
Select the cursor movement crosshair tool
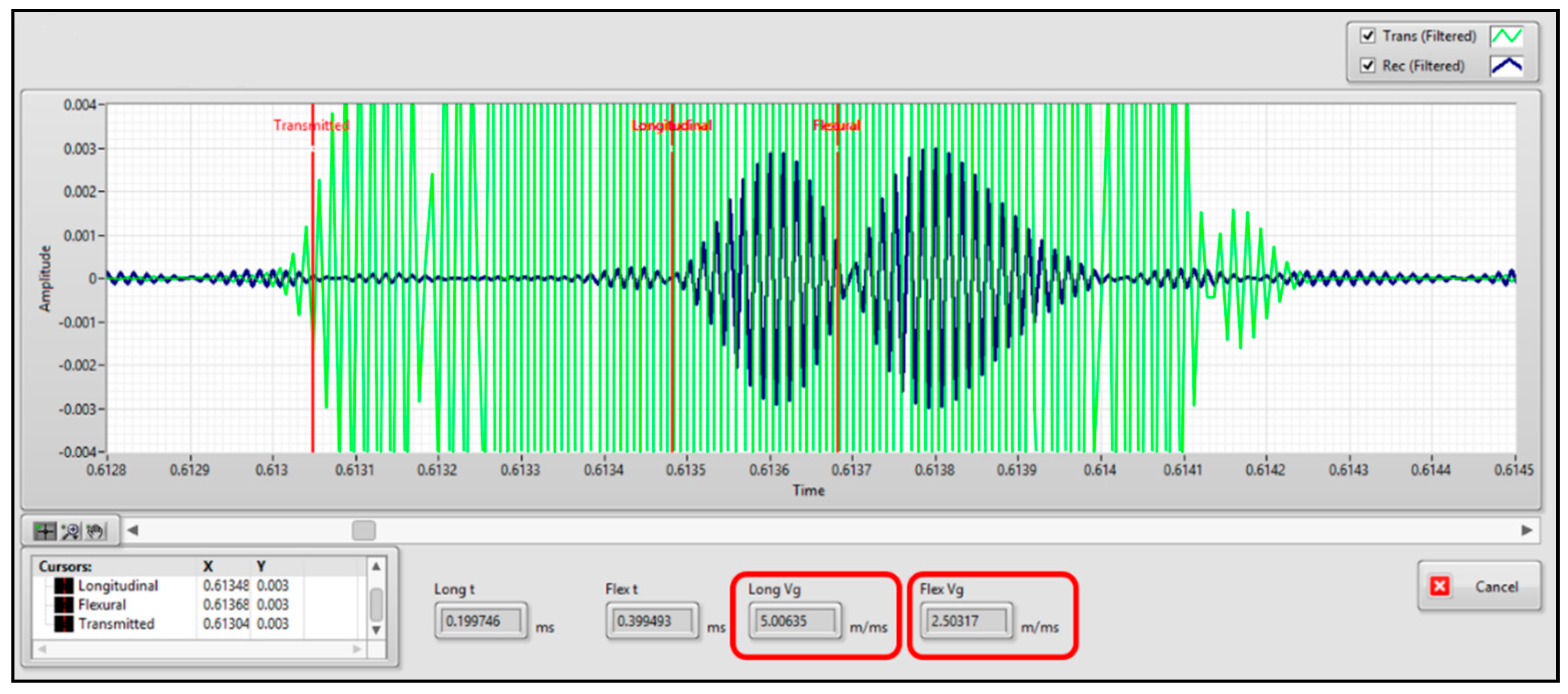(44, 531)
